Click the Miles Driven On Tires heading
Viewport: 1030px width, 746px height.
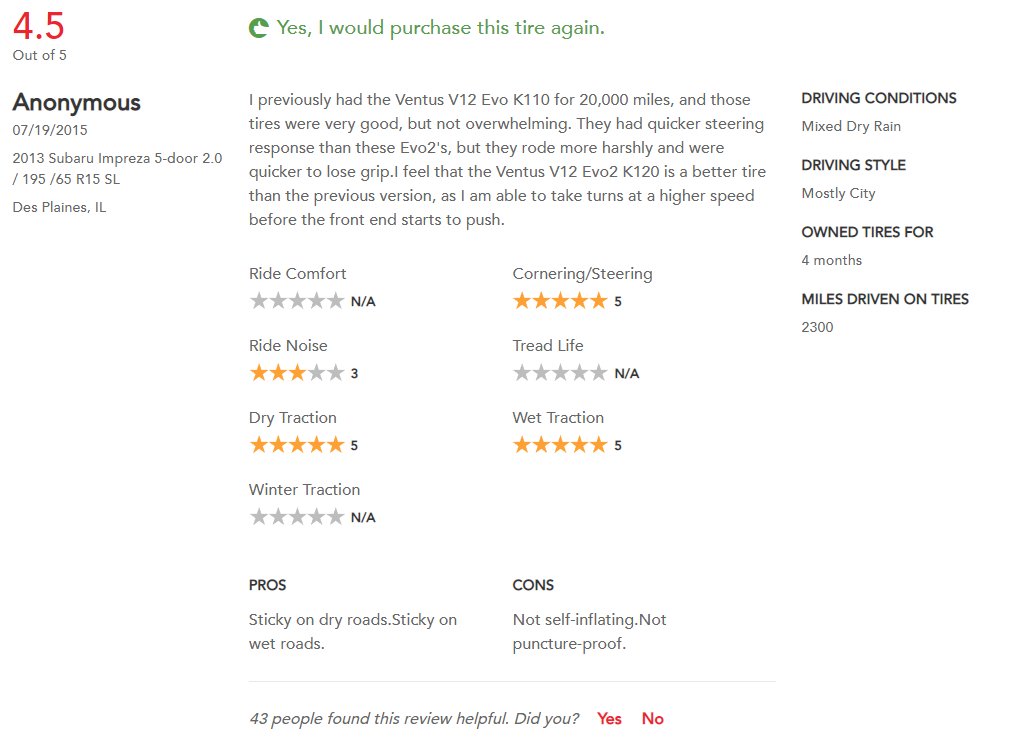tap(885, 299)
